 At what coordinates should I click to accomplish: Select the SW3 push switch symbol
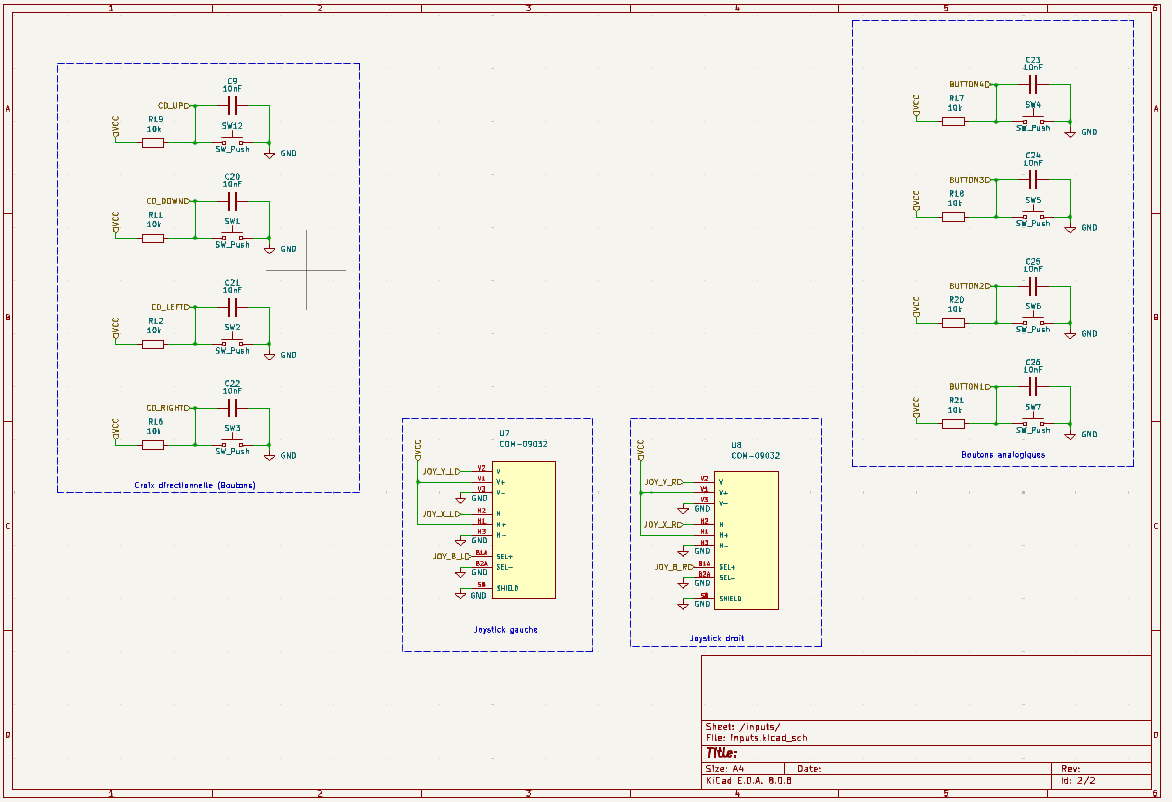click(x=232, y=443)
